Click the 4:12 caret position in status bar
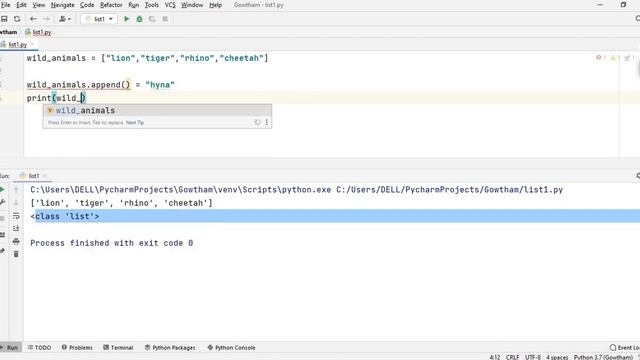Screen dimensions: 640x360 click(495, 357)
